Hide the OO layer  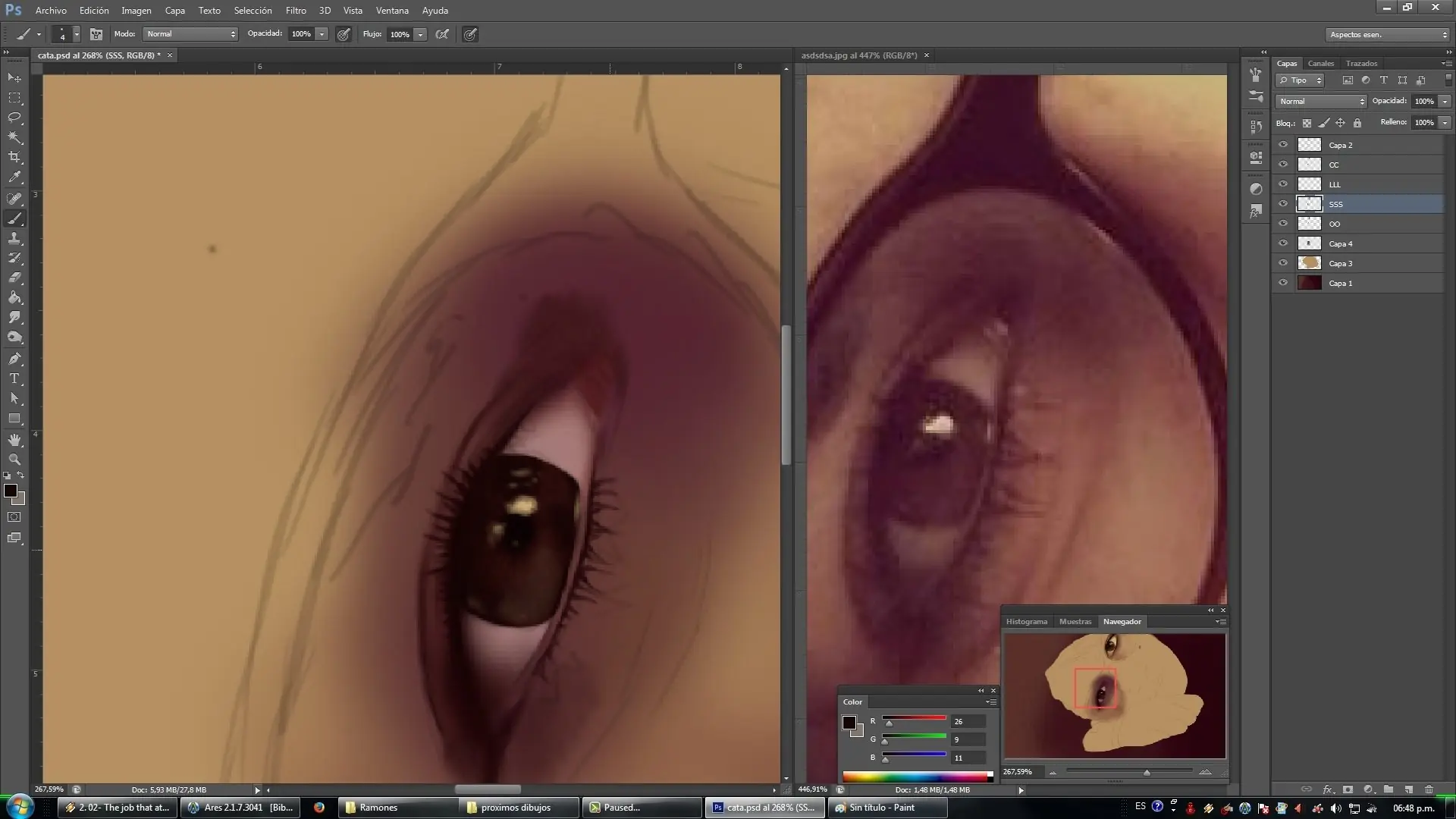[1283, 224]
